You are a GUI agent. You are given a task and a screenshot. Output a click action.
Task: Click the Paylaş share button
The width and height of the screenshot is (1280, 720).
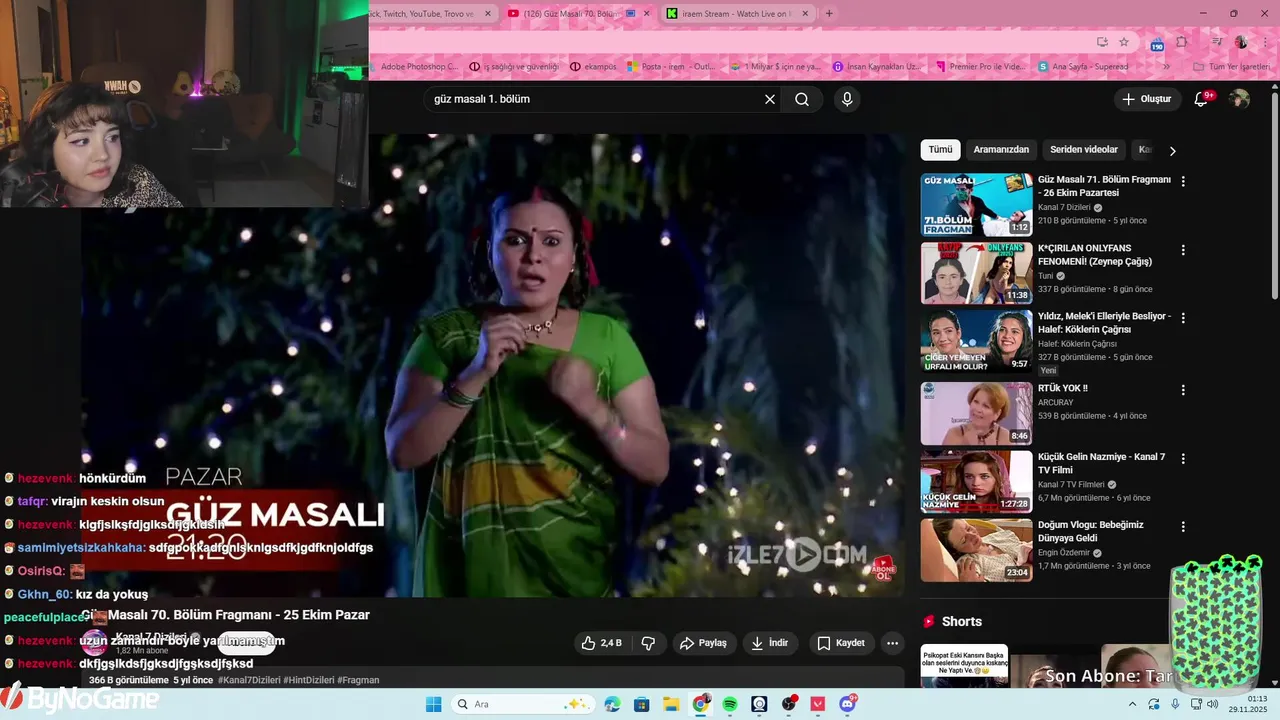703,643
